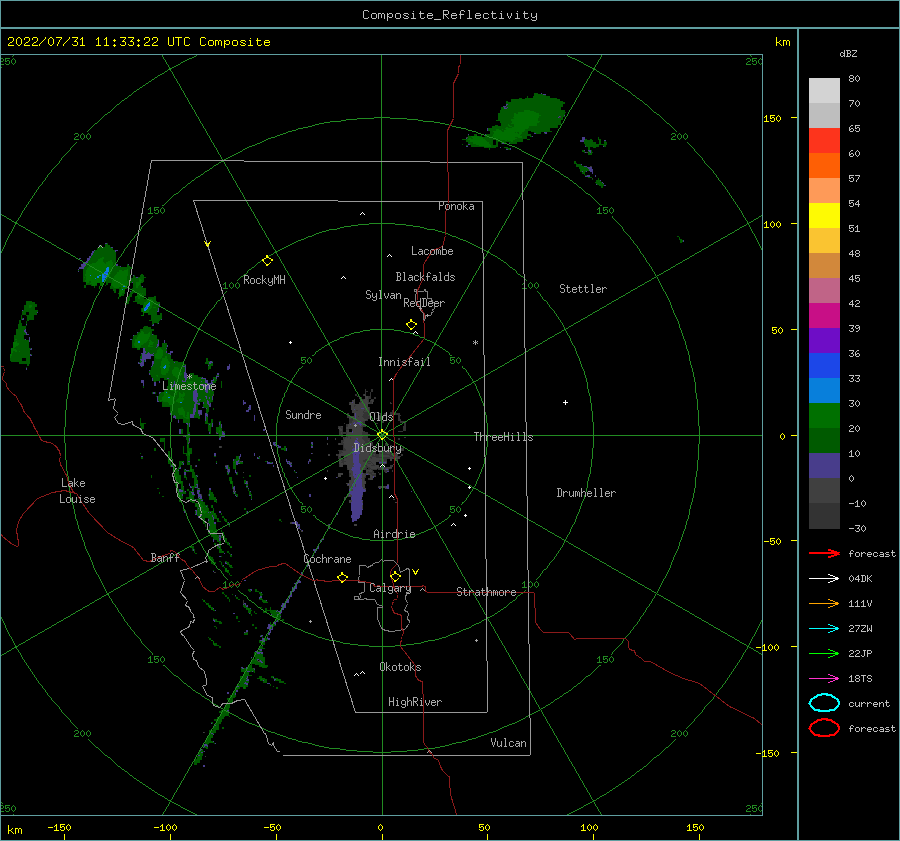Click the orange 111V arrow icon
This screenshot has width=900, height=841.
(824, 603)
